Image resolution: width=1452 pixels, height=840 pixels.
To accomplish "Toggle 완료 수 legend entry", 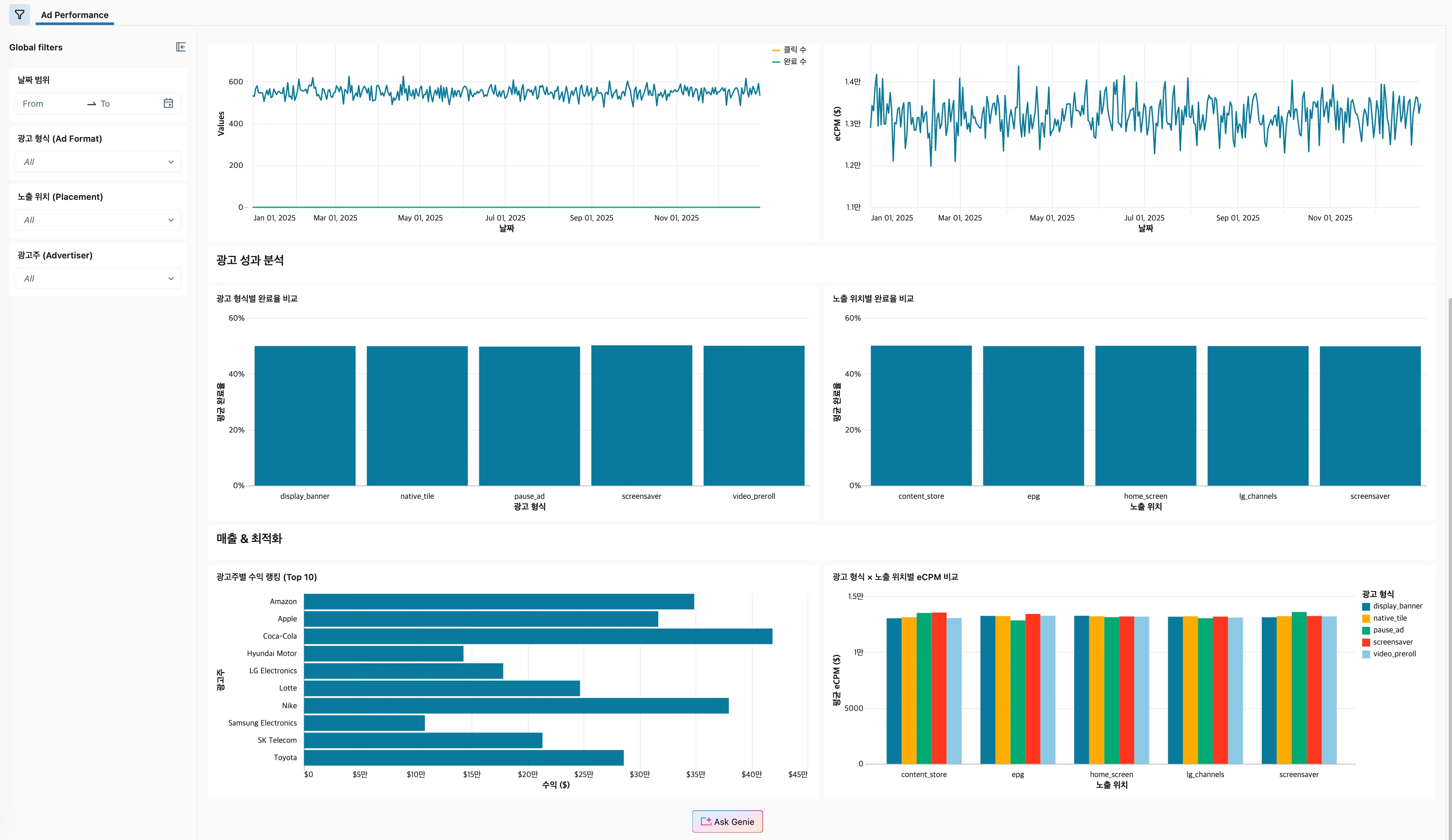I will (x=789, y=61).
